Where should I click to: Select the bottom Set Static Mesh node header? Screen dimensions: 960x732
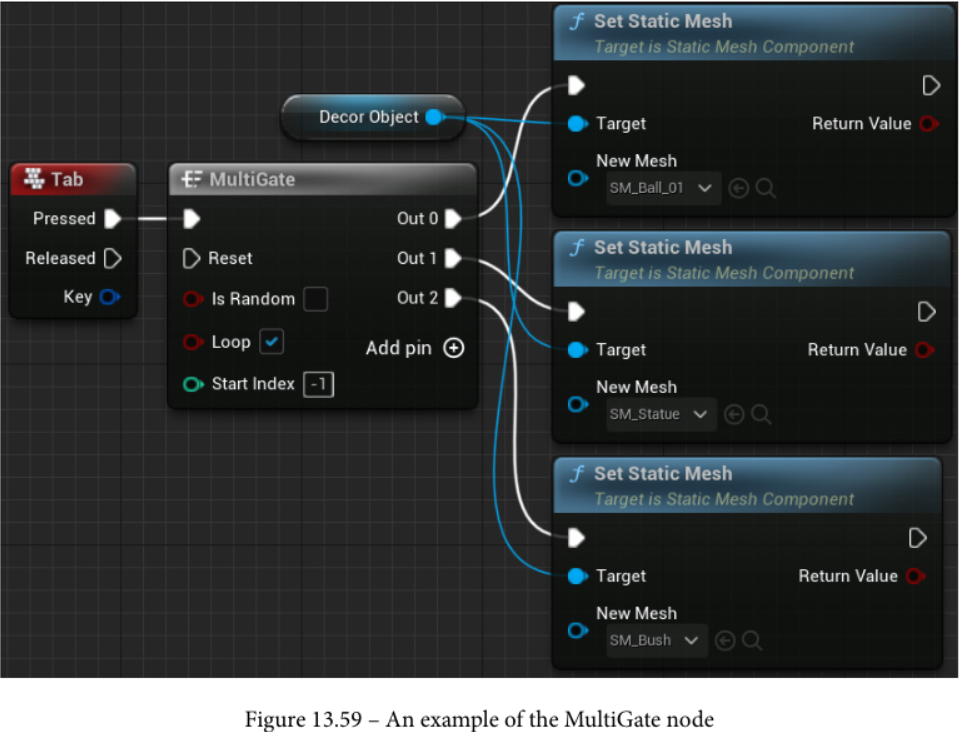click(x=748, y=486)
